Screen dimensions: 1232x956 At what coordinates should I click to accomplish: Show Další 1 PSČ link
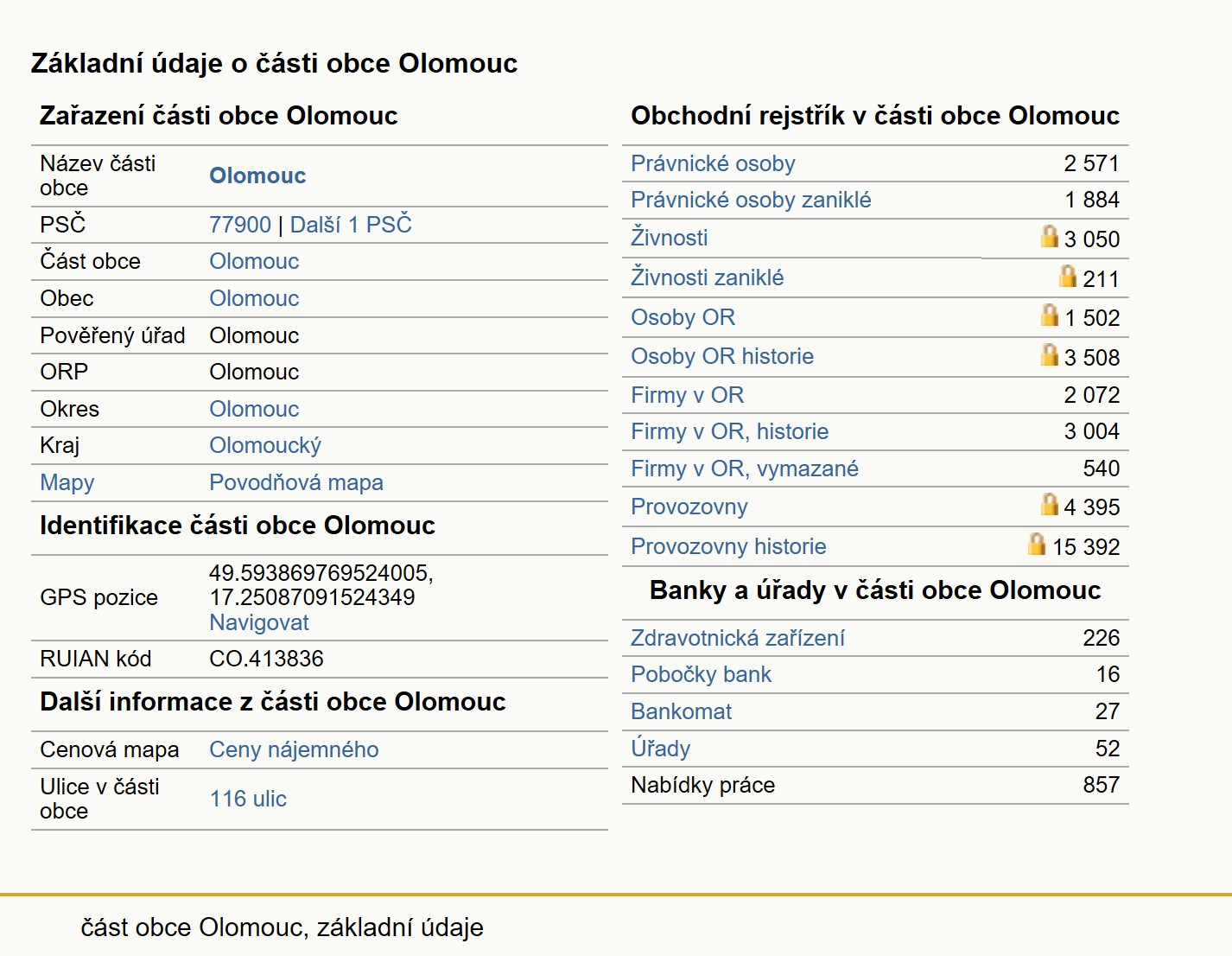pos(351,225)
